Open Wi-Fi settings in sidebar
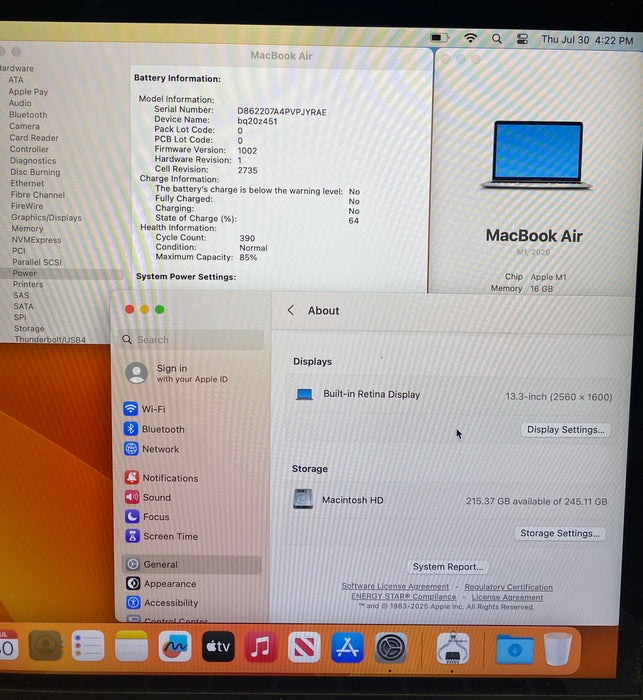The image size is (643, 700). 145,408
